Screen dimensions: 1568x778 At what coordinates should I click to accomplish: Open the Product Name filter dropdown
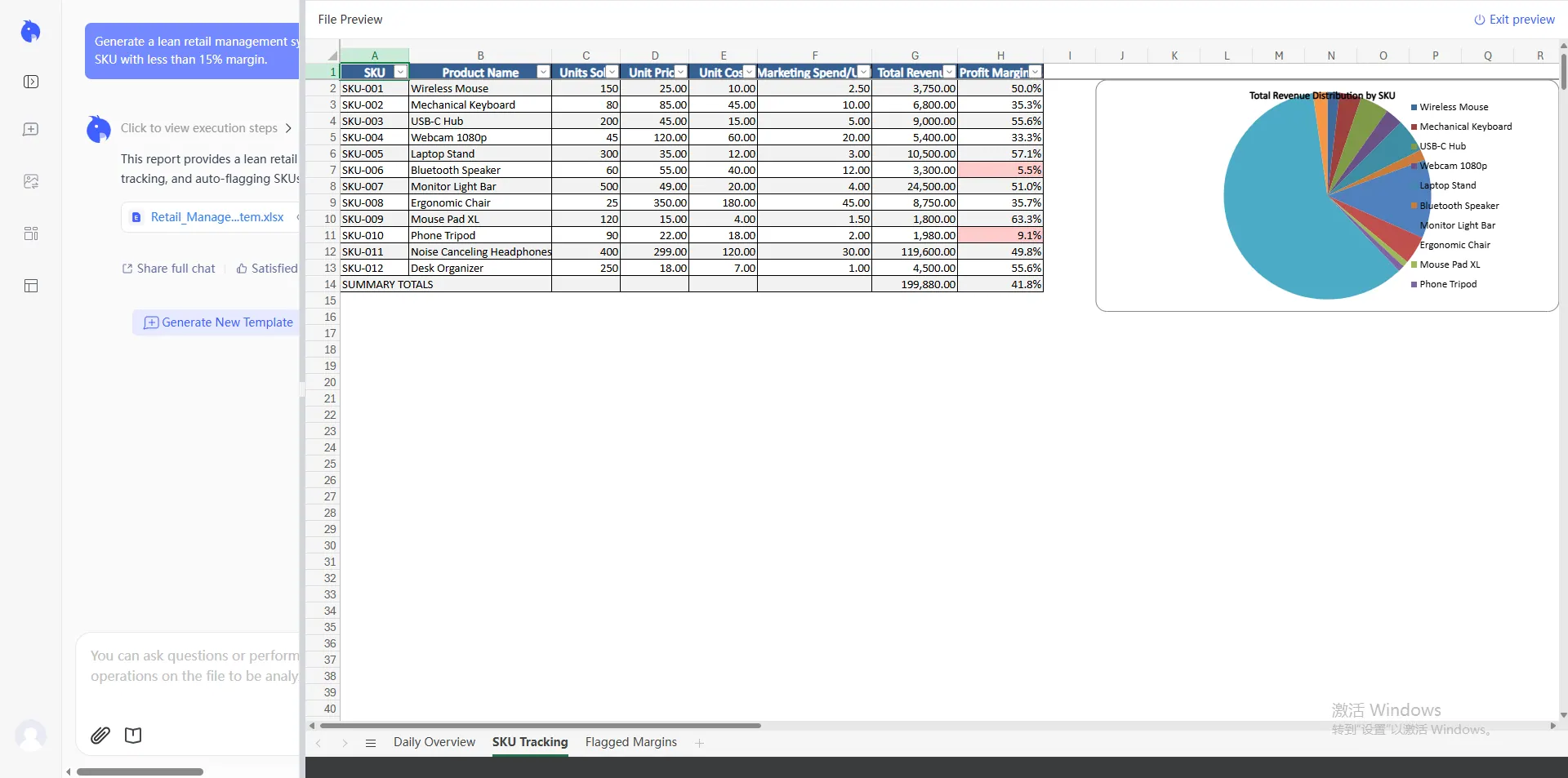(543, 73)
